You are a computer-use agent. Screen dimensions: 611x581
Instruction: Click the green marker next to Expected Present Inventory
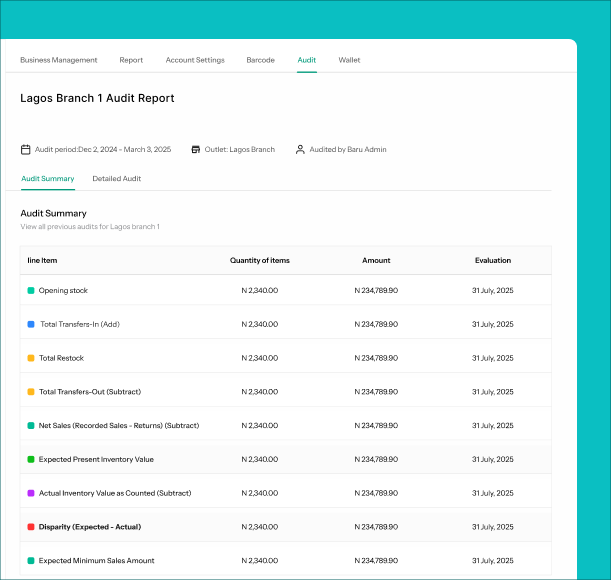tap(31, 459)
